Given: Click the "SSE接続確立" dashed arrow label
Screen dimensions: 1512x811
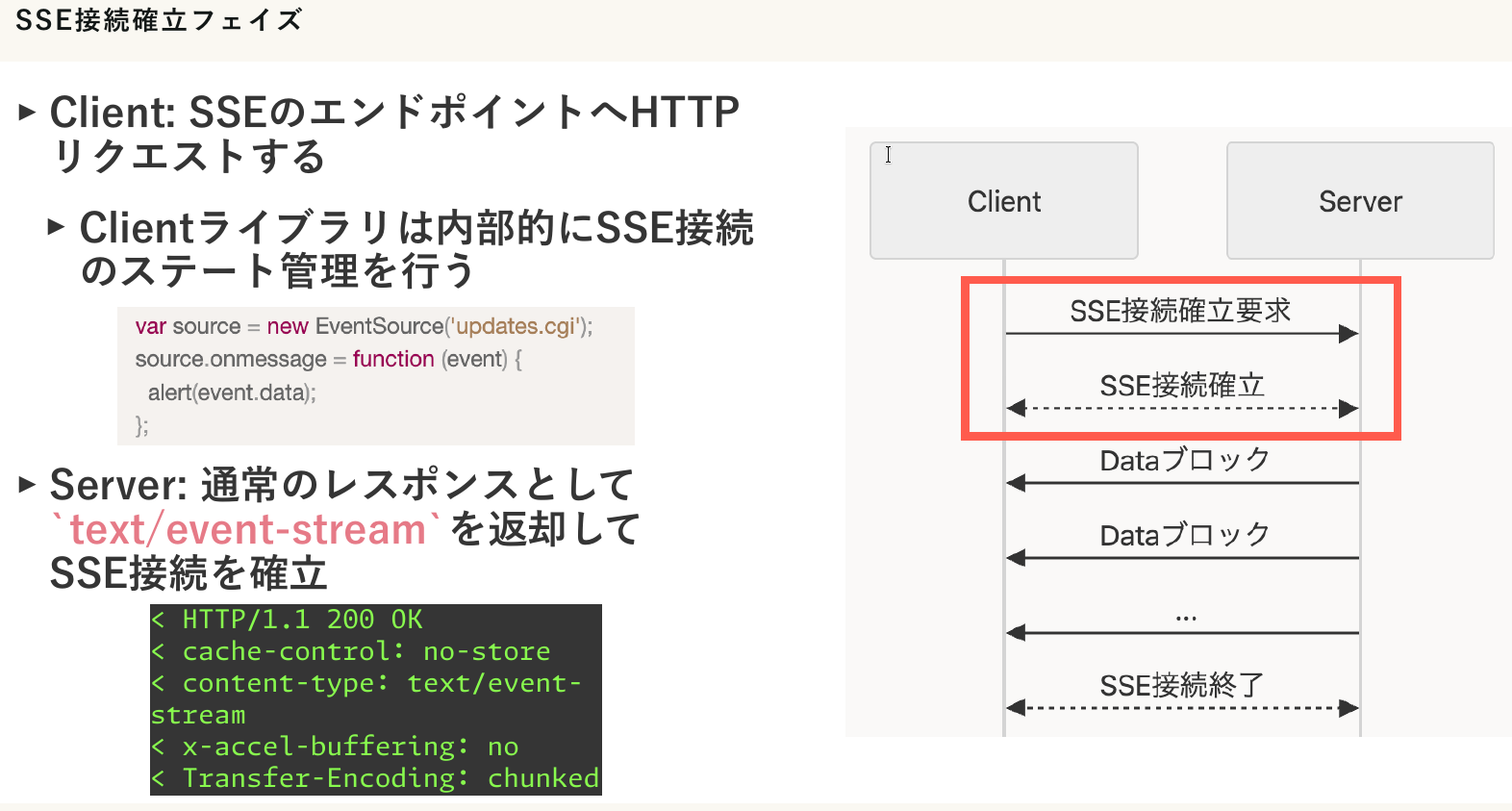Looking at the screenshot, I should tap(1181, 386).
